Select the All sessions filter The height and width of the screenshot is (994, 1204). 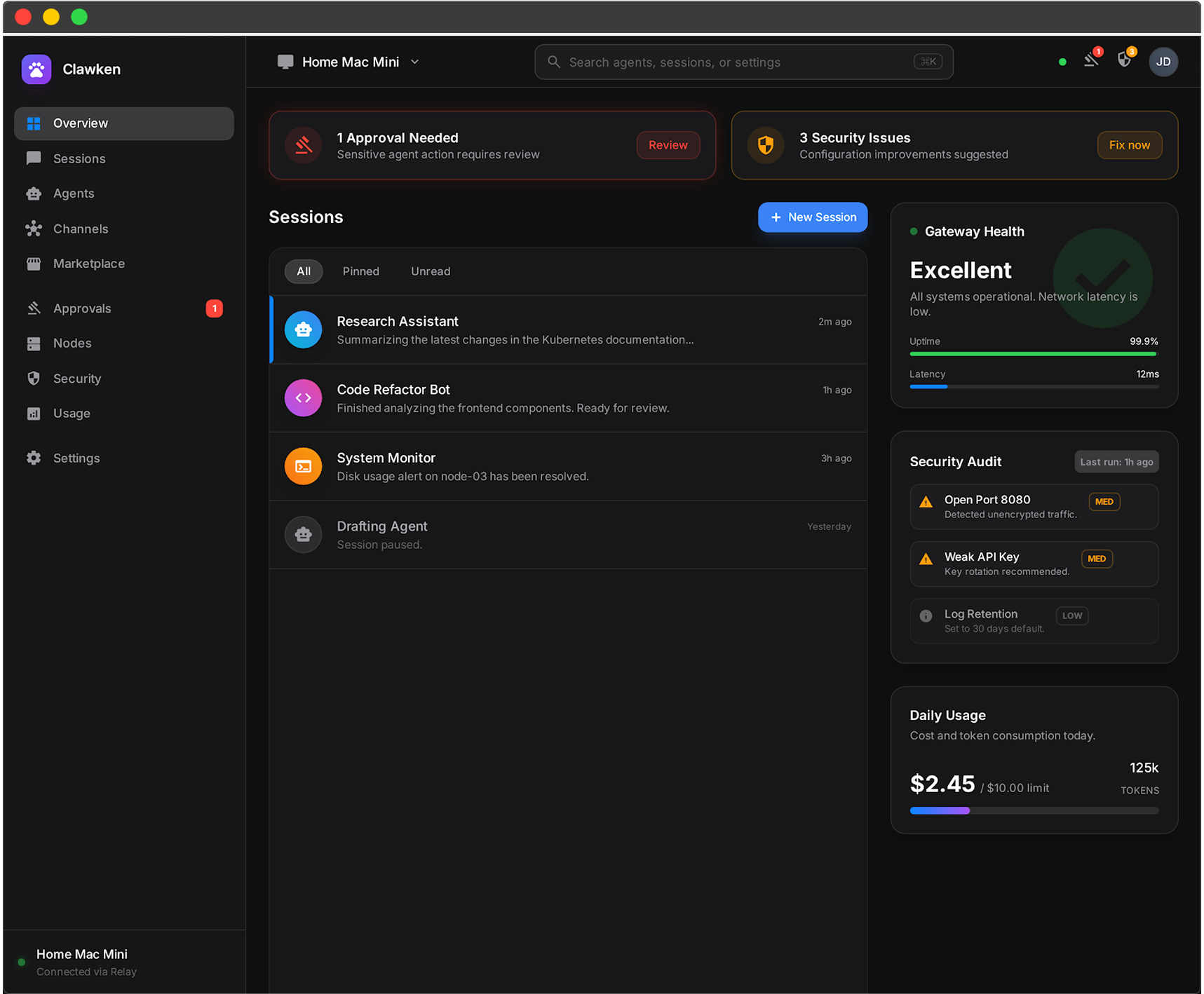303,271
